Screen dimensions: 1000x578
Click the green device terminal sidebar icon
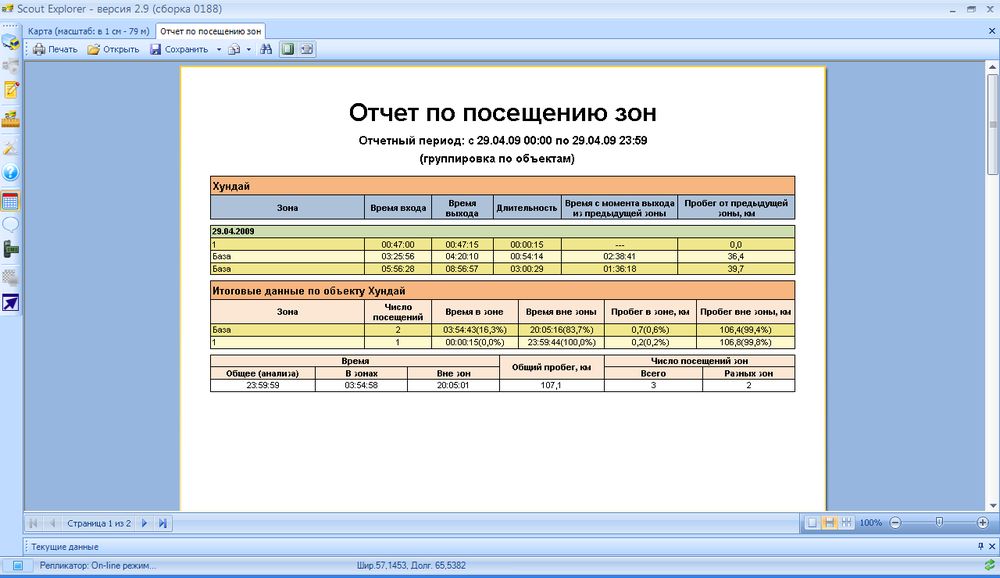pos(11,249)
